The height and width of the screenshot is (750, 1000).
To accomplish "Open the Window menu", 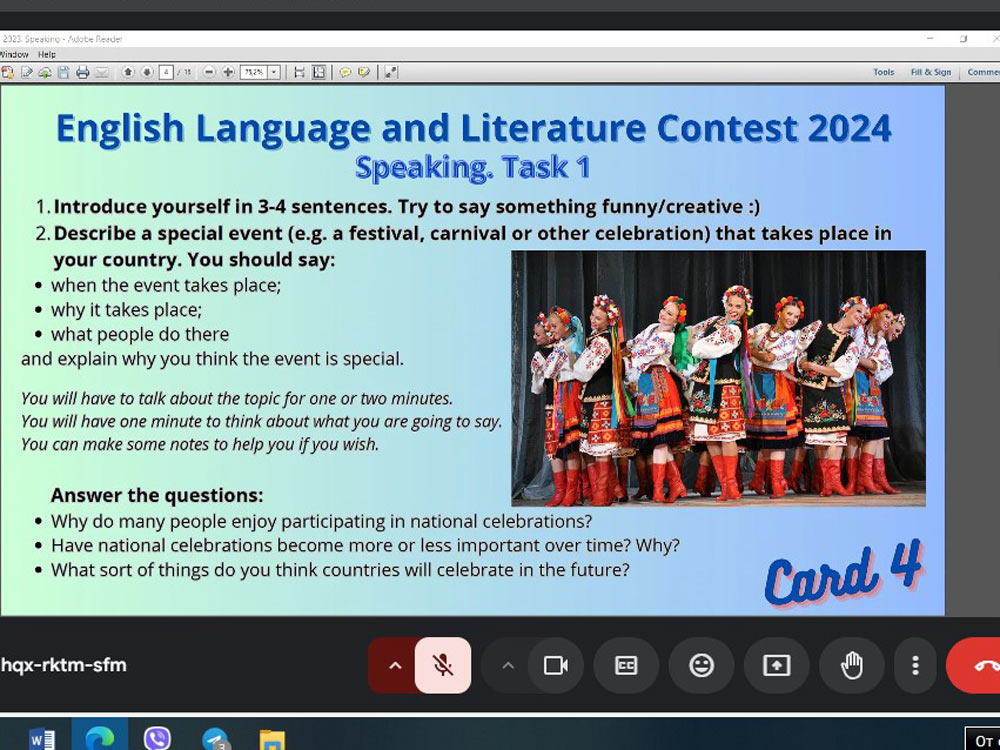I will (x=14, y=54).
